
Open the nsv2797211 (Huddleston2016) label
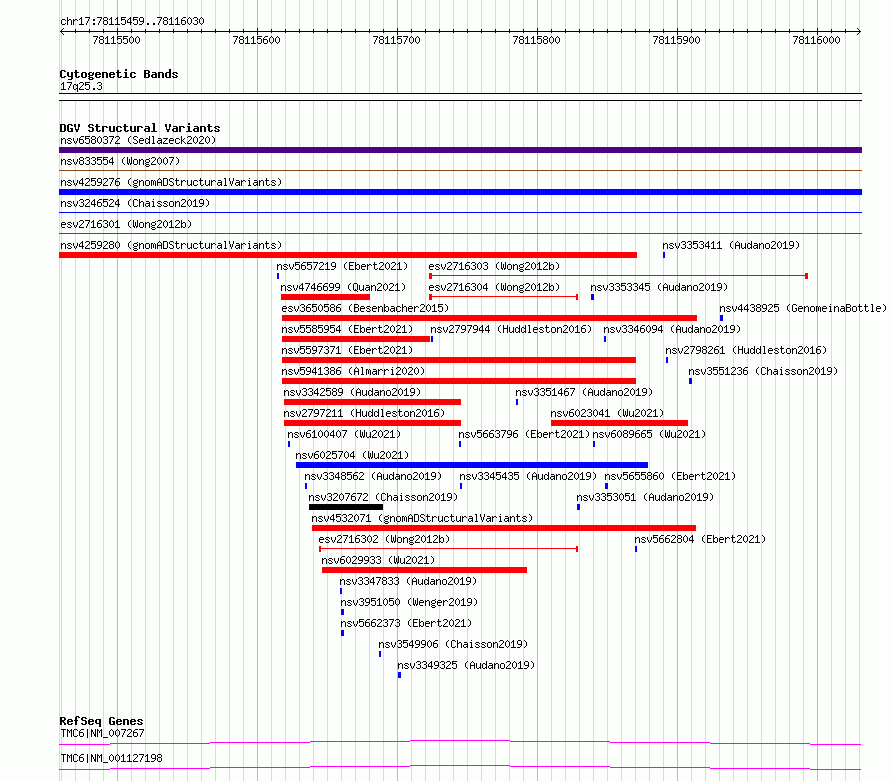point(364,413)
